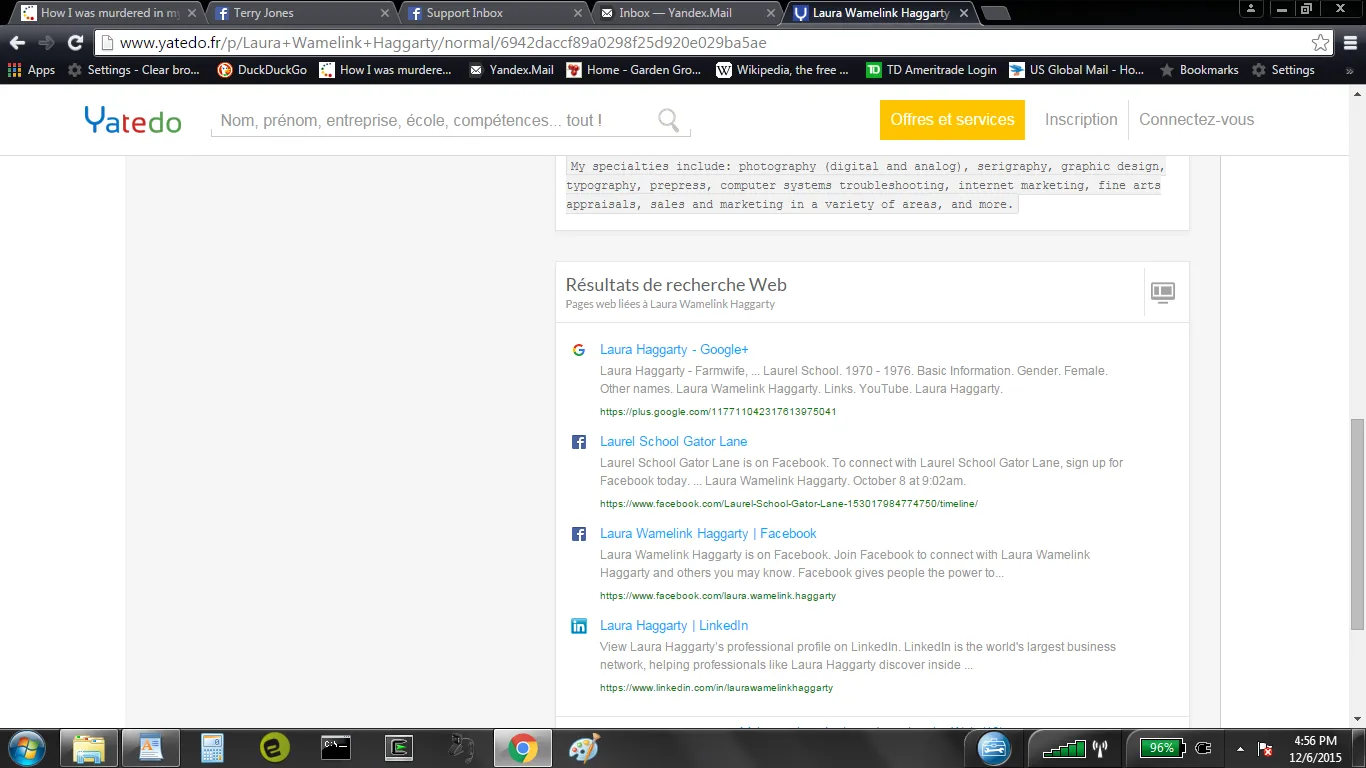Viewport: 1366px width, 768px height.
Task: Open the last Settings bookmark
Action: pyautogui.click(x=1283, y=70)
